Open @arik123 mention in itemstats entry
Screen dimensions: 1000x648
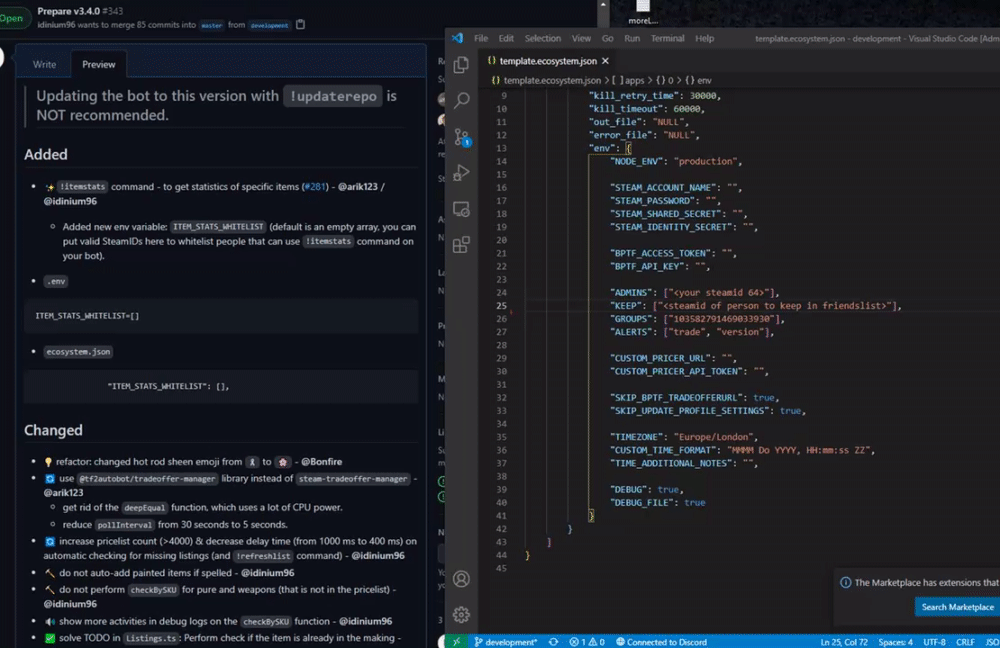click(357, 187)
